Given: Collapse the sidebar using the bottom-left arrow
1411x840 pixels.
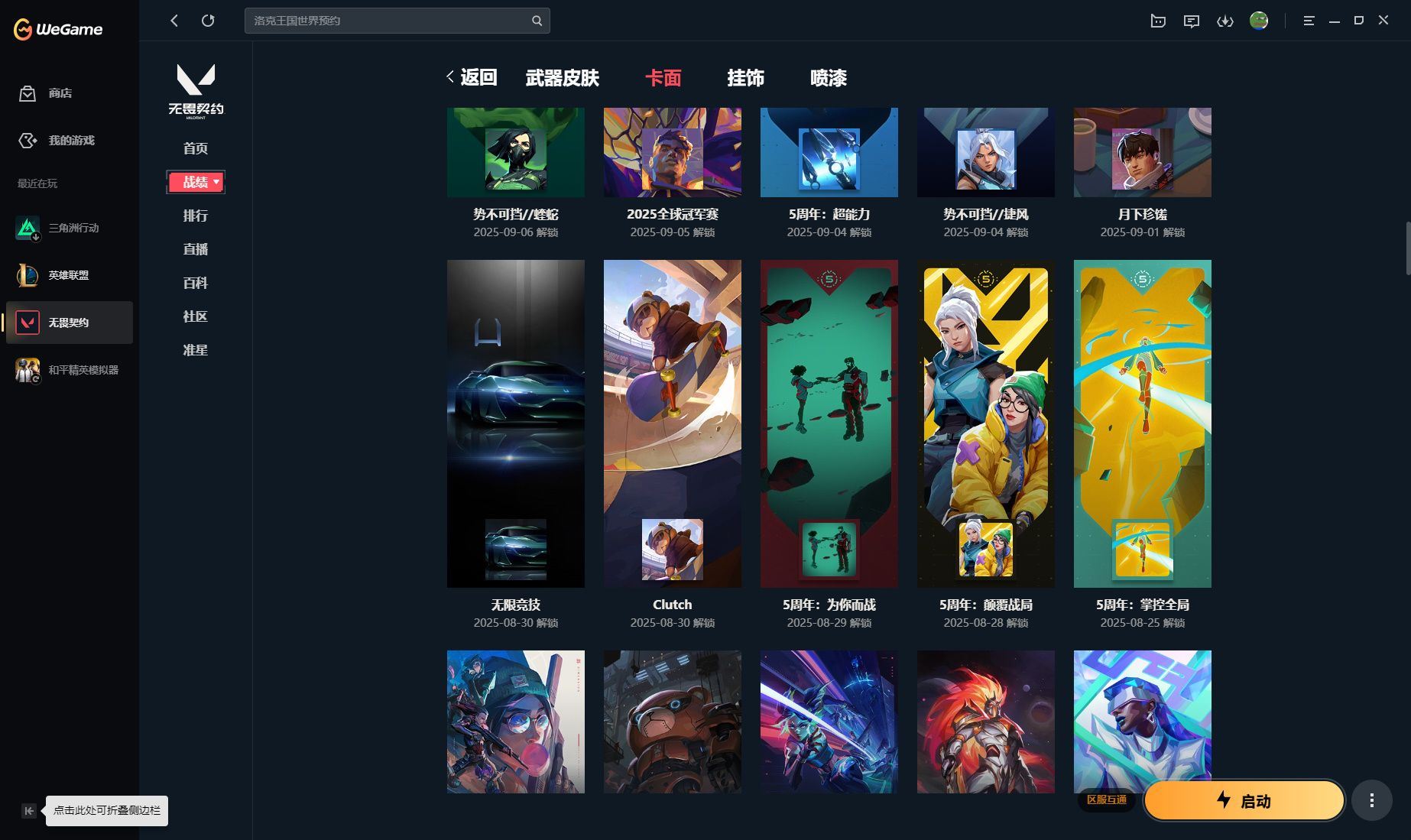Looking at the screenshot, I should tap(28, 811).
